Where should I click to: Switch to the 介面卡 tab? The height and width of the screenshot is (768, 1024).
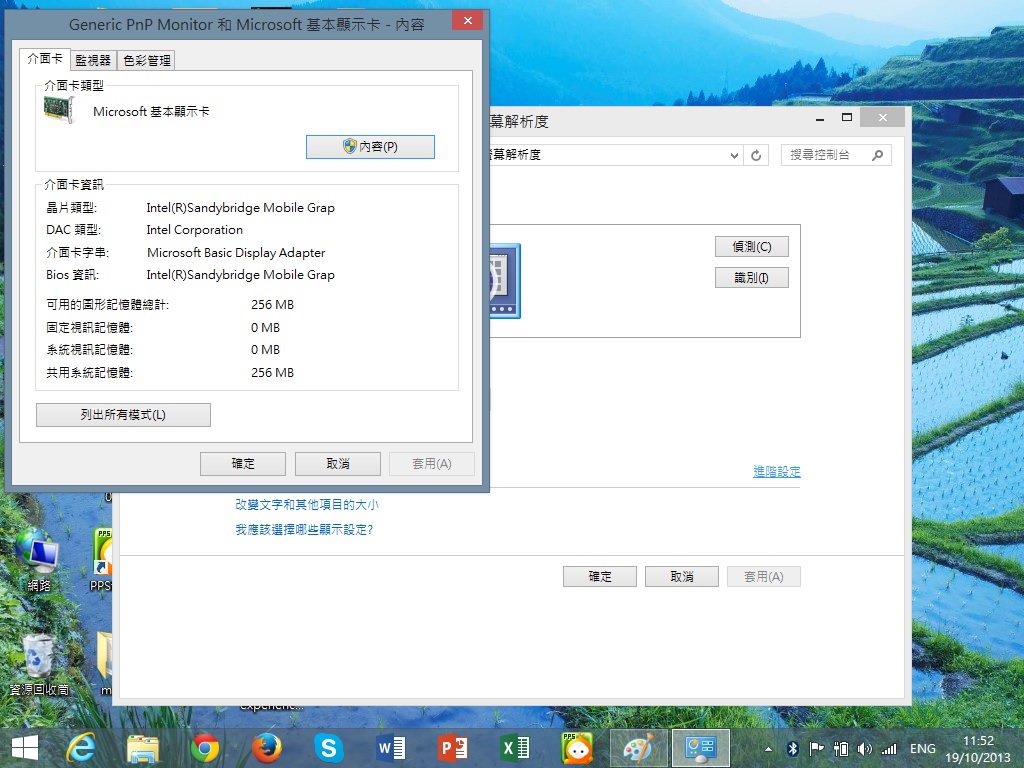click(x=44, y=59)
